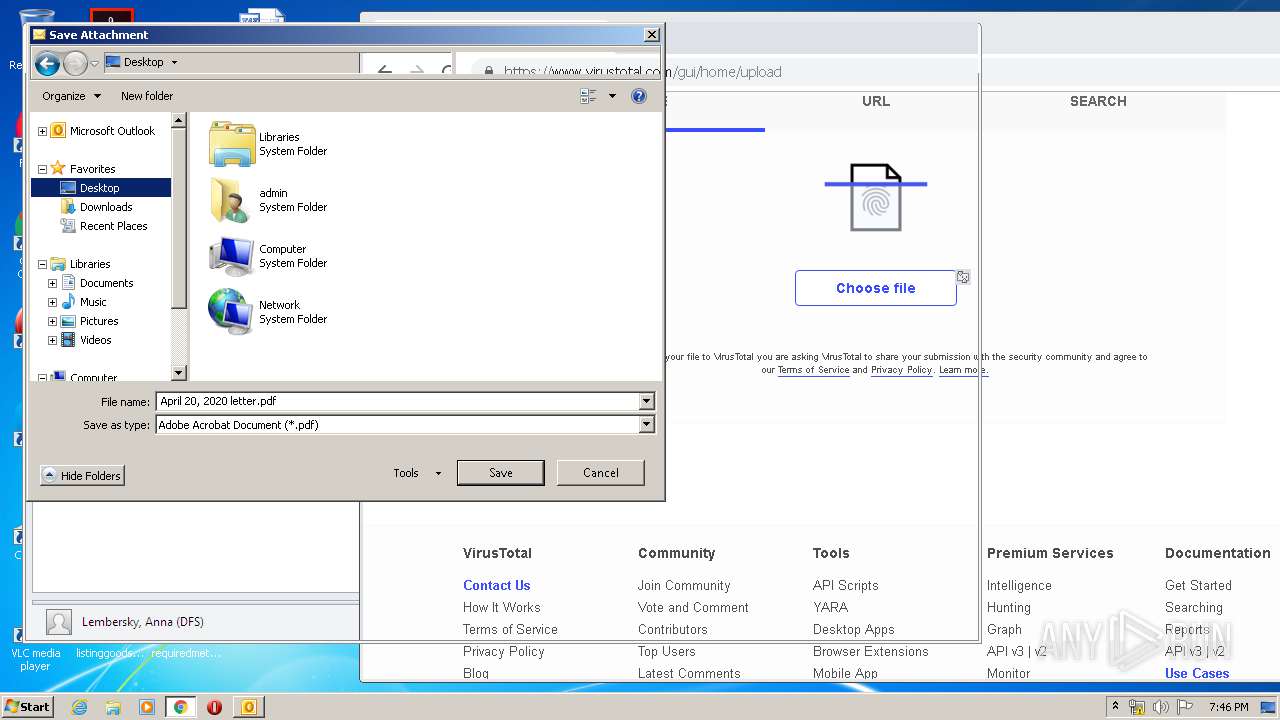Open media player taskbar icon

[x=147, y=707]
